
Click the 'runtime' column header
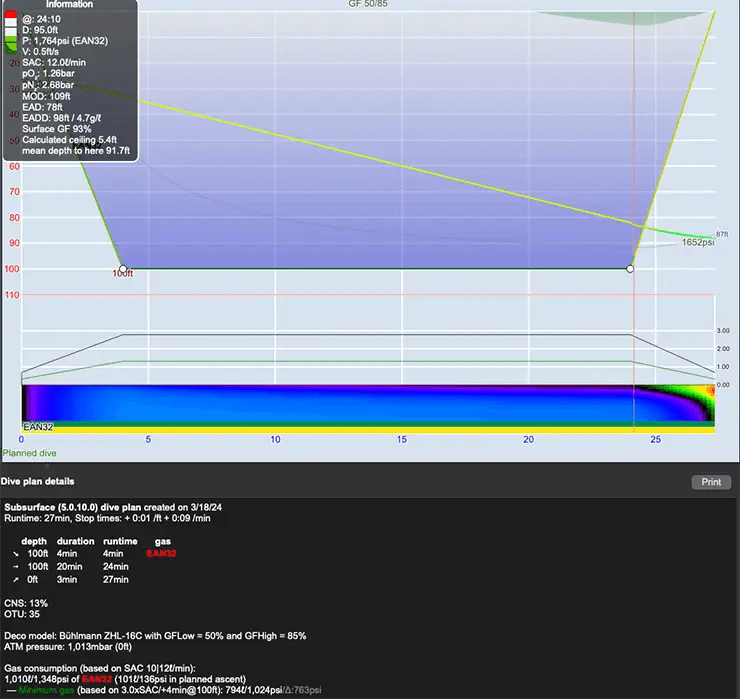(120, 541)
